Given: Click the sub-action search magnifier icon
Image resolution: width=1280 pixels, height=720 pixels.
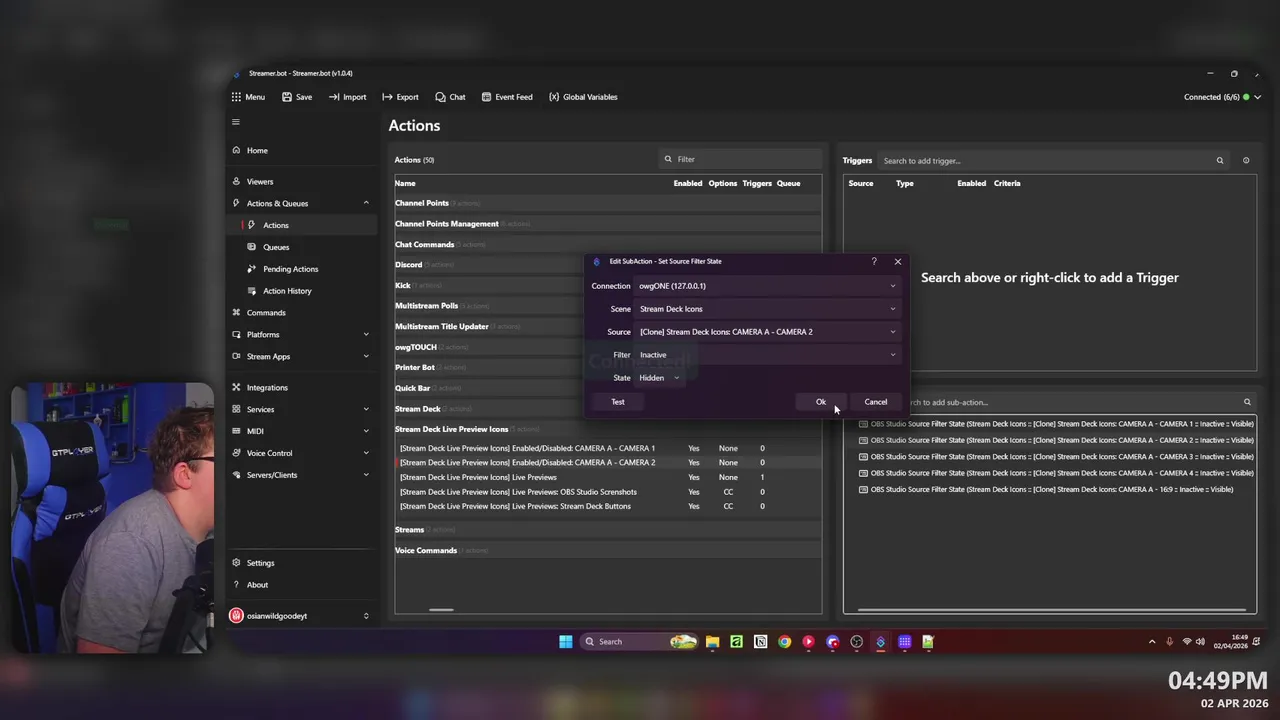Looking at the screenshot, I should point(1247,402).
